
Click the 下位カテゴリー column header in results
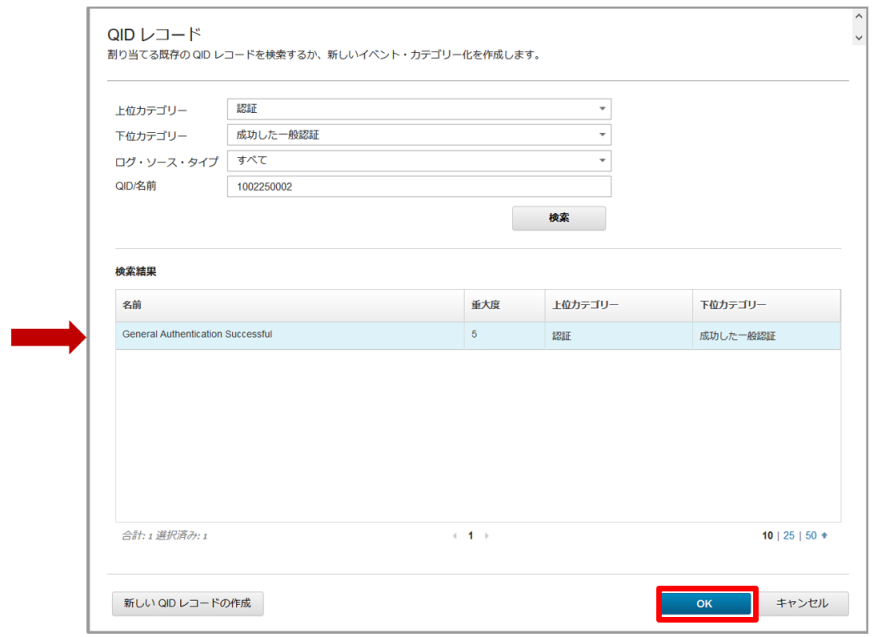coord(766,305)
